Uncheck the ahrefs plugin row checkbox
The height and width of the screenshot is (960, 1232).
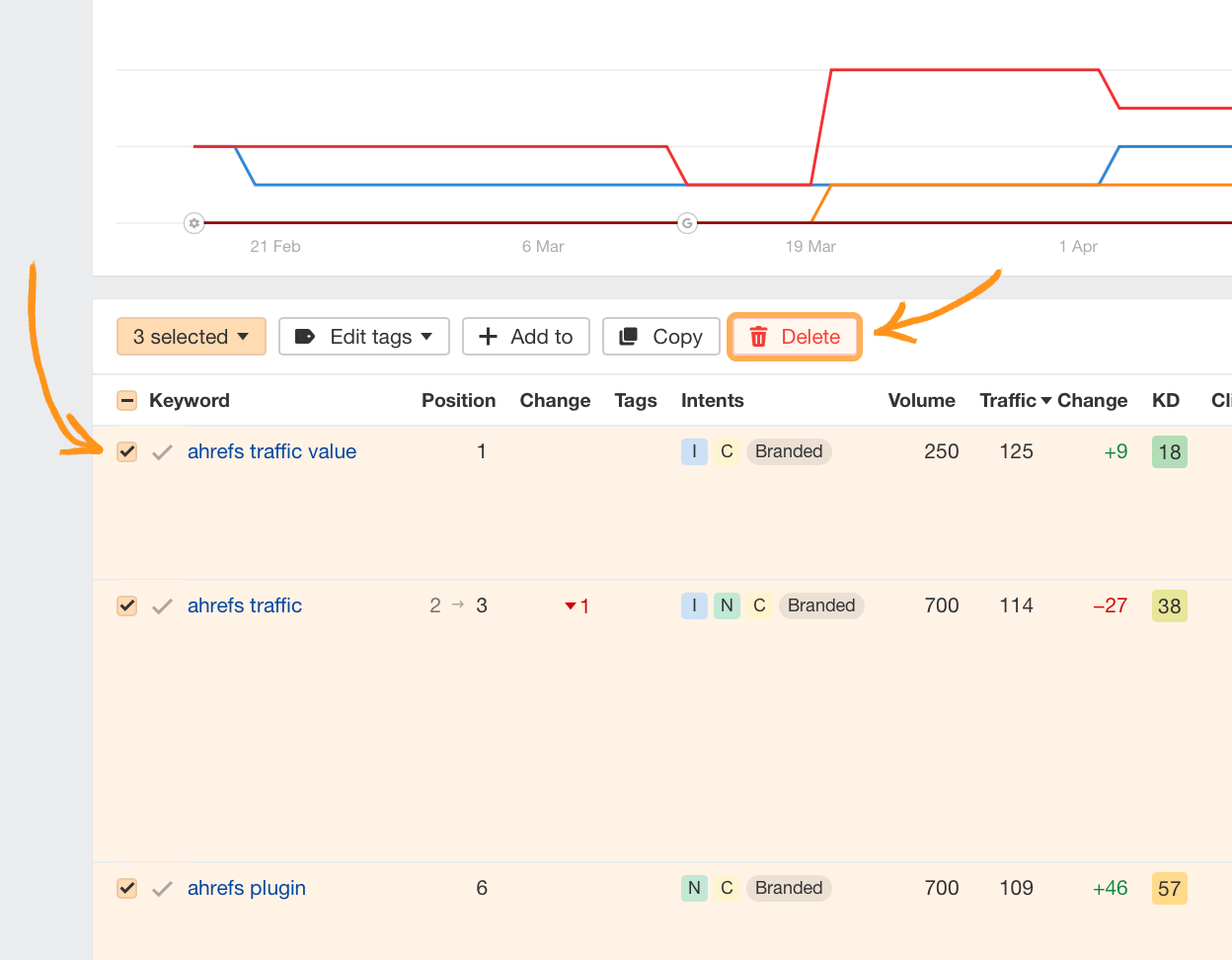[126, 888]
